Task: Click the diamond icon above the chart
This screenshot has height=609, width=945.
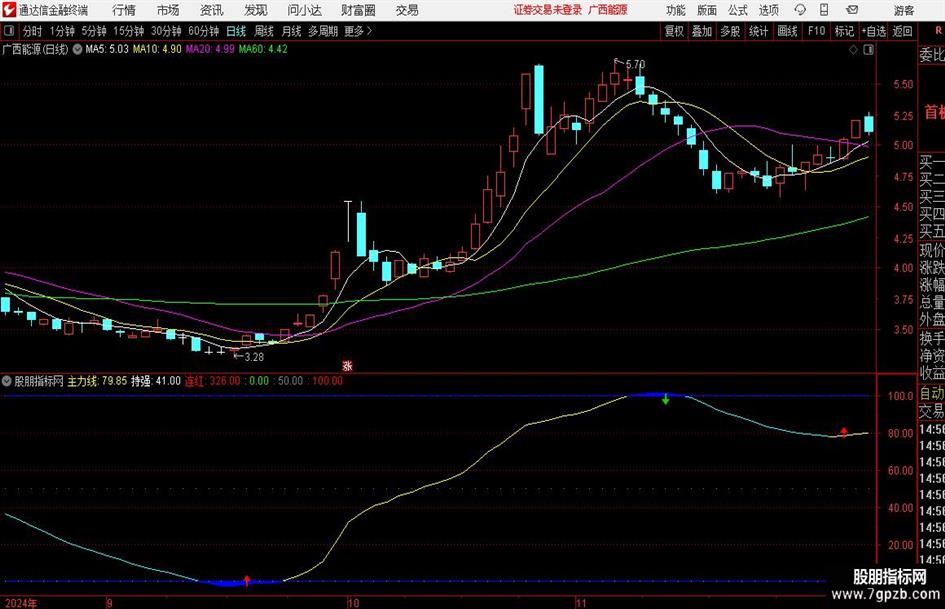Action: click(853, 49)
